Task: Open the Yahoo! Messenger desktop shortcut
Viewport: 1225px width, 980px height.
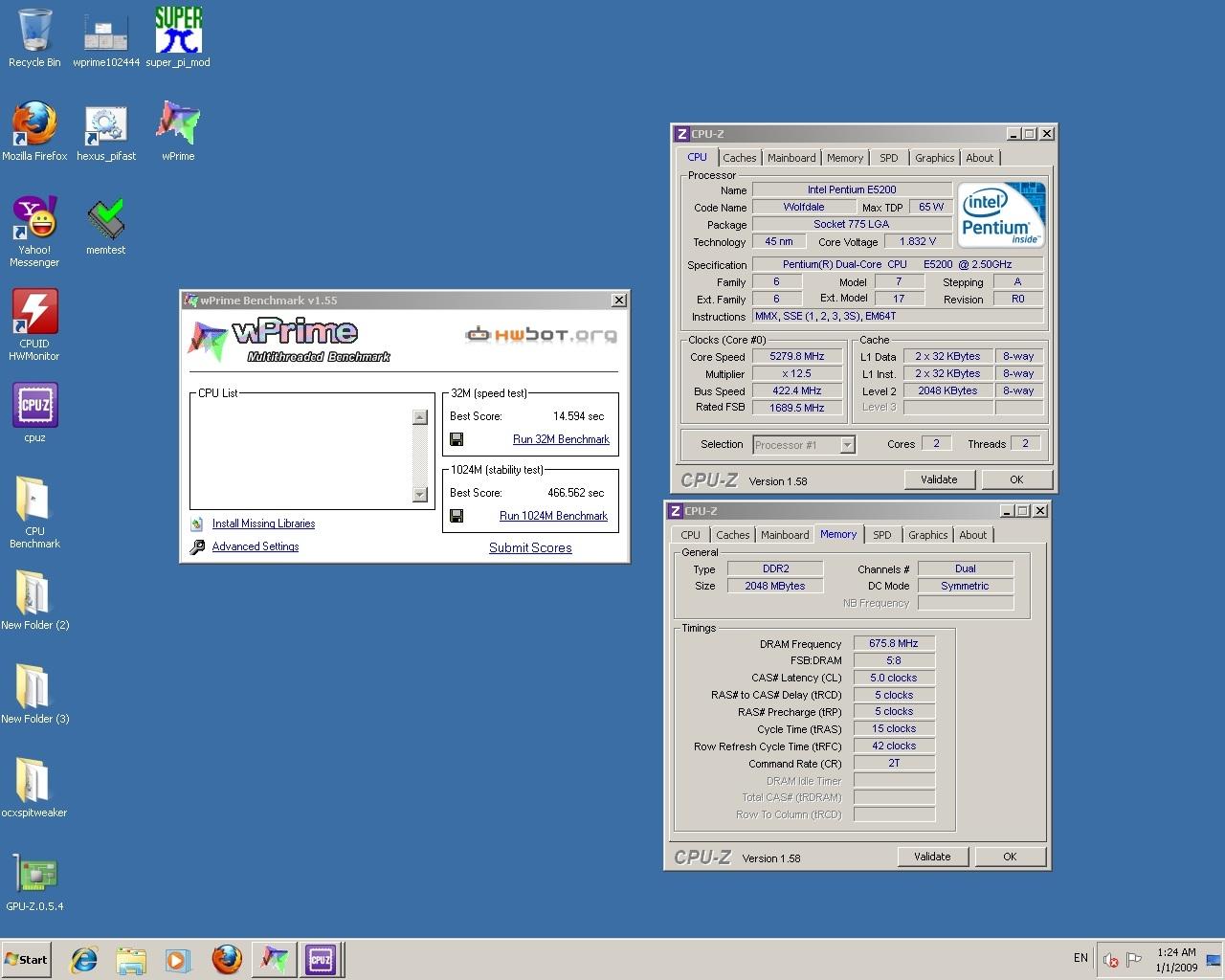Action: (34, 232)
